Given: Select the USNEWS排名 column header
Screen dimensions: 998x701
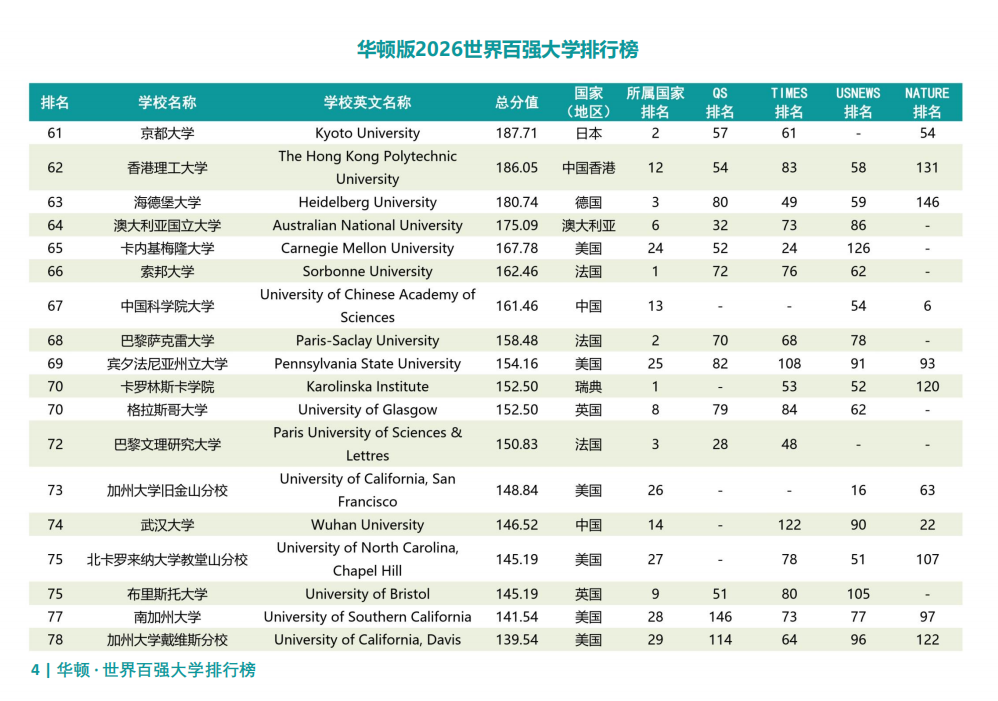Looking at the screenshot, I should [x=858, y=102].
